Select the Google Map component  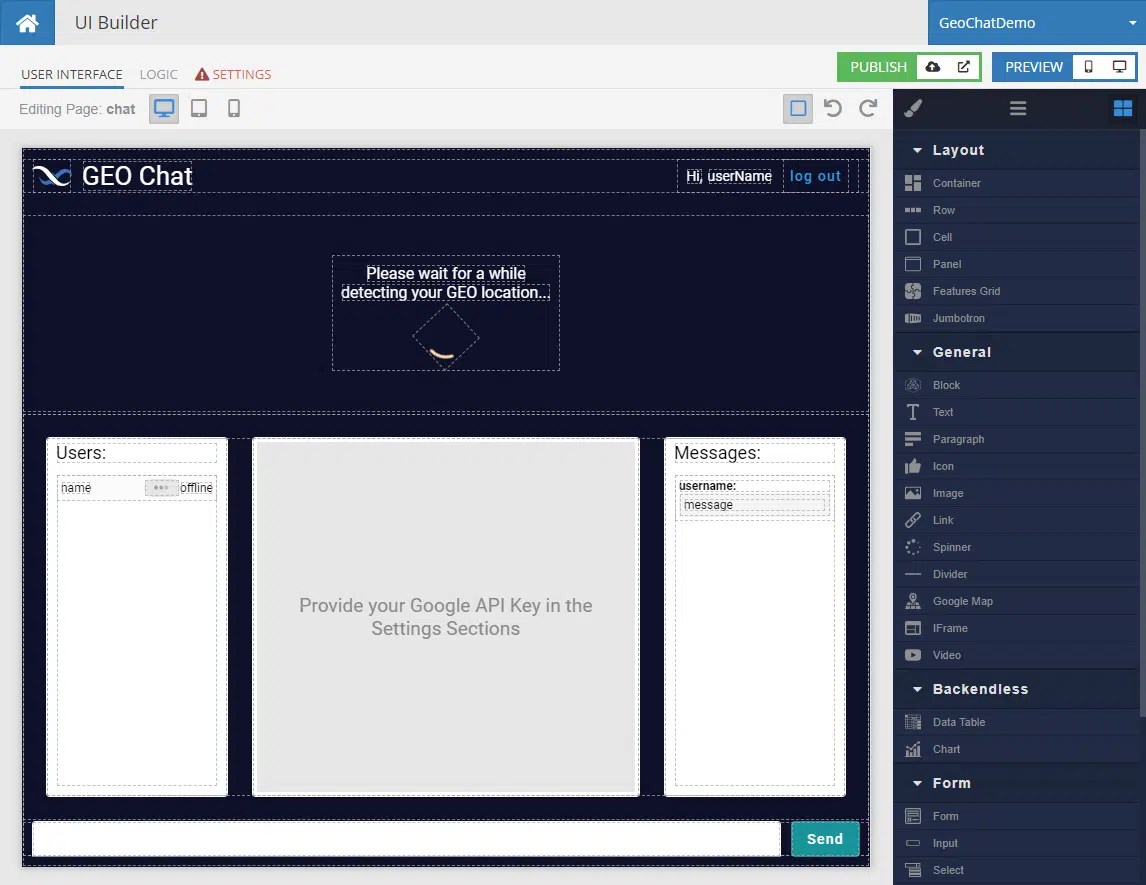pyautogui.click(x=956, y=601)
